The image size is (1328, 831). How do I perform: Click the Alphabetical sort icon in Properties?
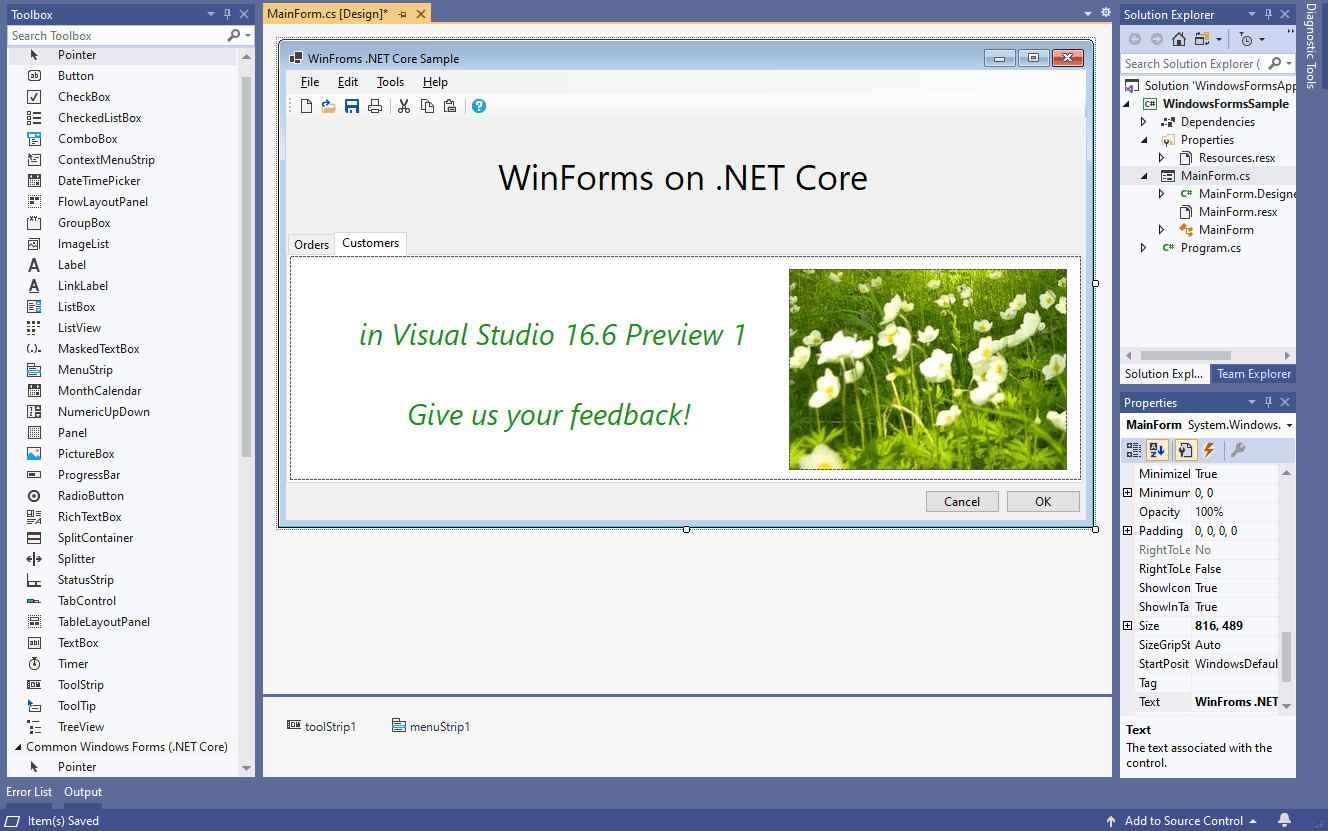pyautogui.click(x=1157, y=451)
